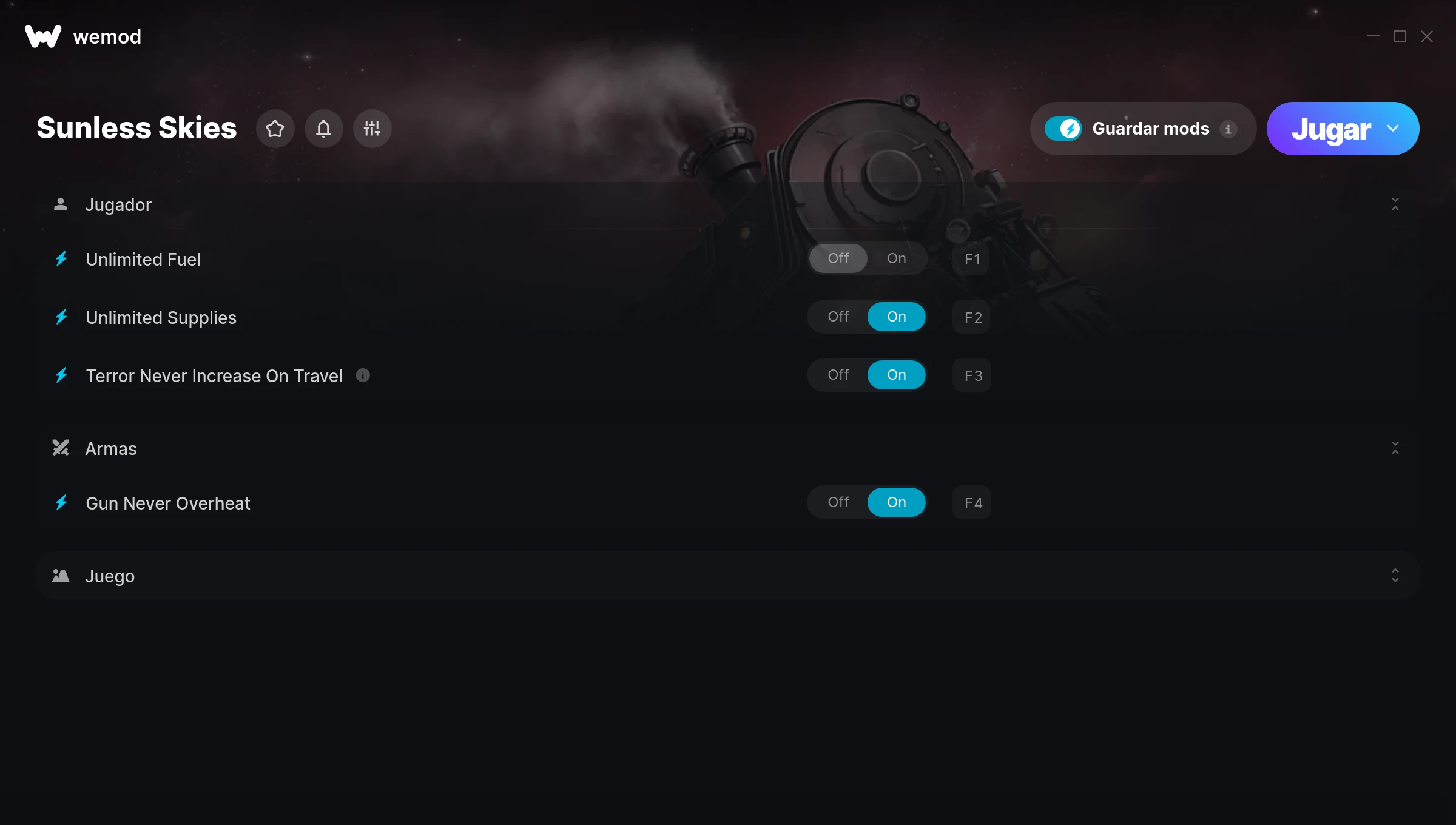Viewport: 1456px width, 825px height.
Task: Expand the Juego section
Action: pyautogui.click(x=1395, y=576)
